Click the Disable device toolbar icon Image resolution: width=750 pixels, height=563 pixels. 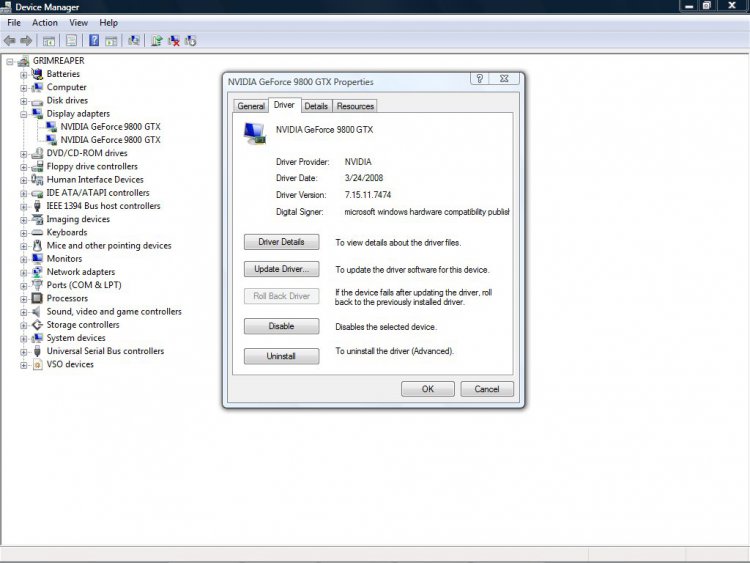[190, 41]
